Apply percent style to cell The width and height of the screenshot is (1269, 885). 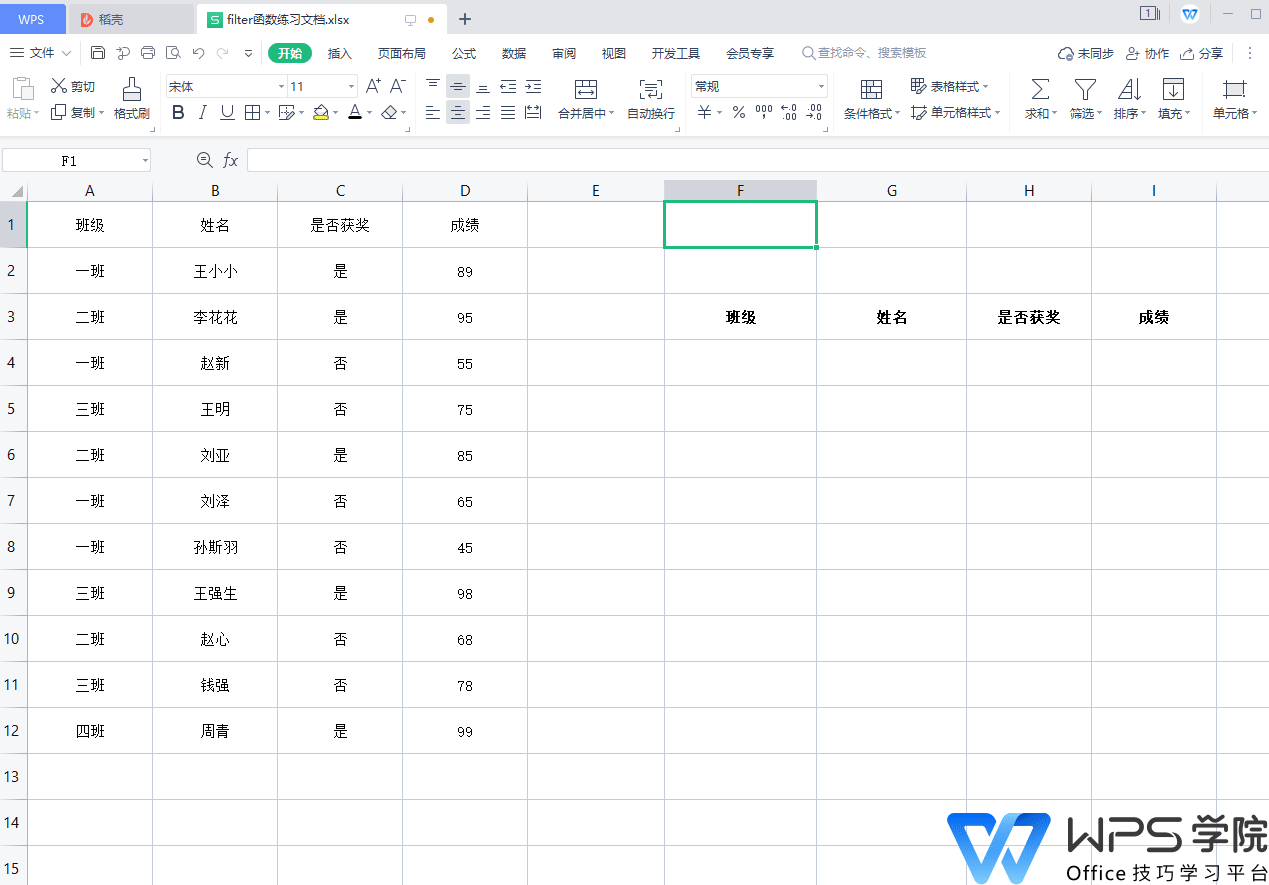[x=739, y=113]
